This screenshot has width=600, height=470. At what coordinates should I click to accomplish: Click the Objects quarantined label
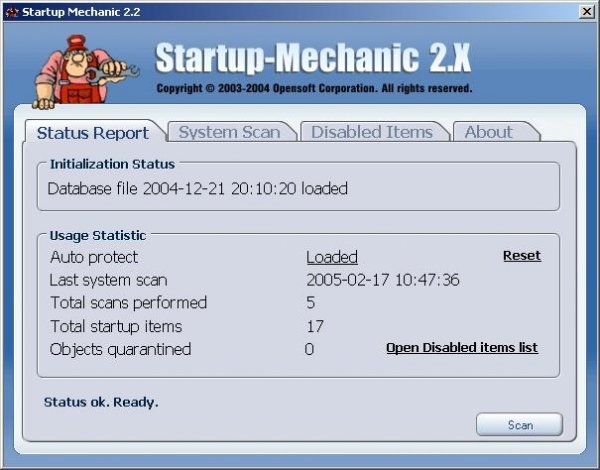click(x=121, y=349)
